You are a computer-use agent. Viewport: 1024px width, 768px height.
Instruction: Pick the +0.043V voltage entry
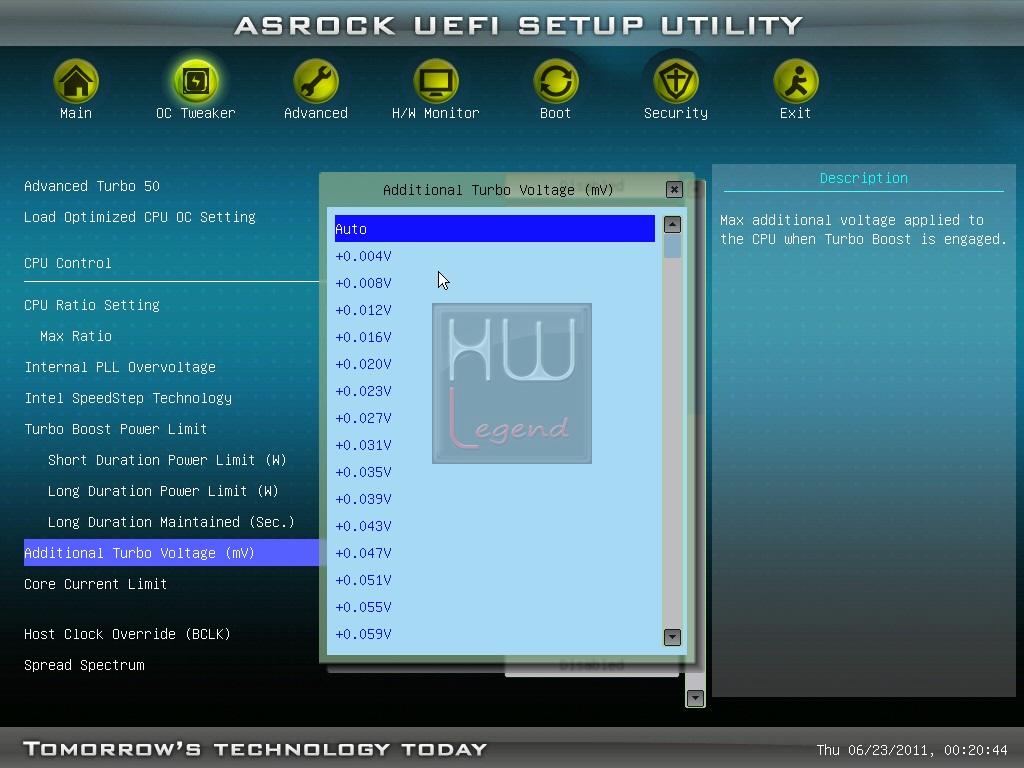[x=494, y=526]
